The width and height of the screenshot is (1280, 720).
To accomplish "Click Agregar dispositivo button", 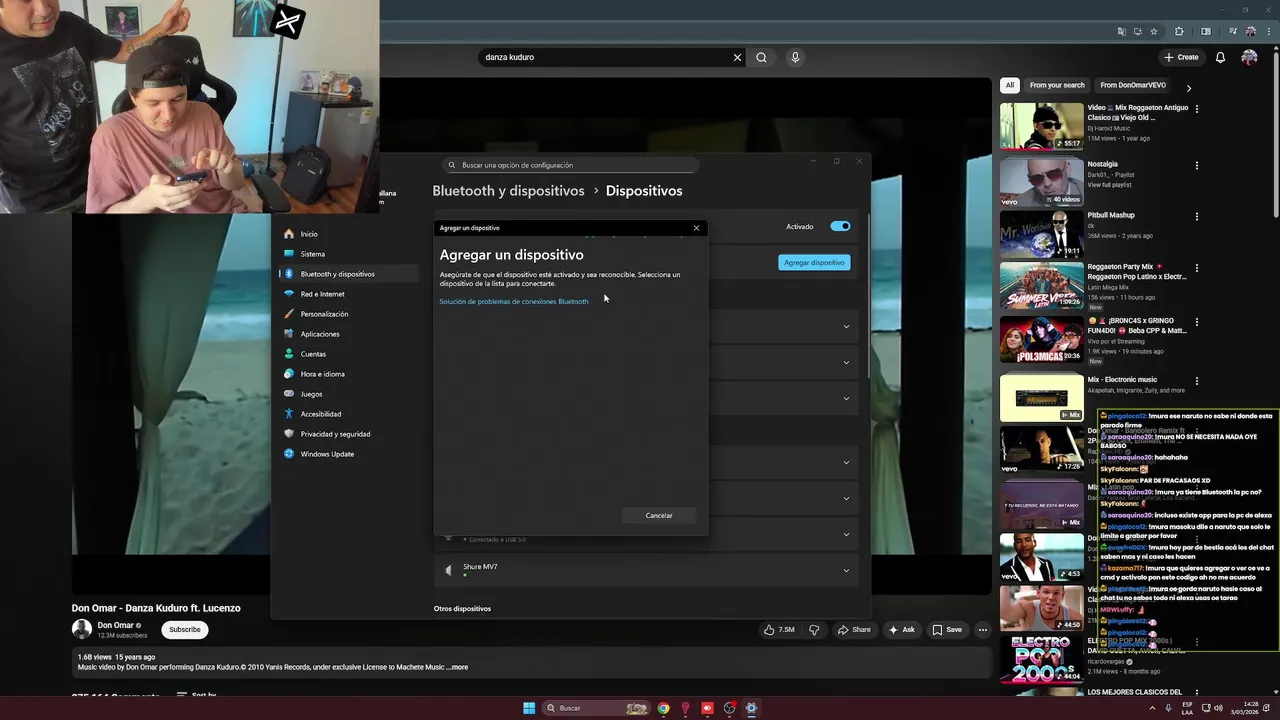I will point(814,262).
